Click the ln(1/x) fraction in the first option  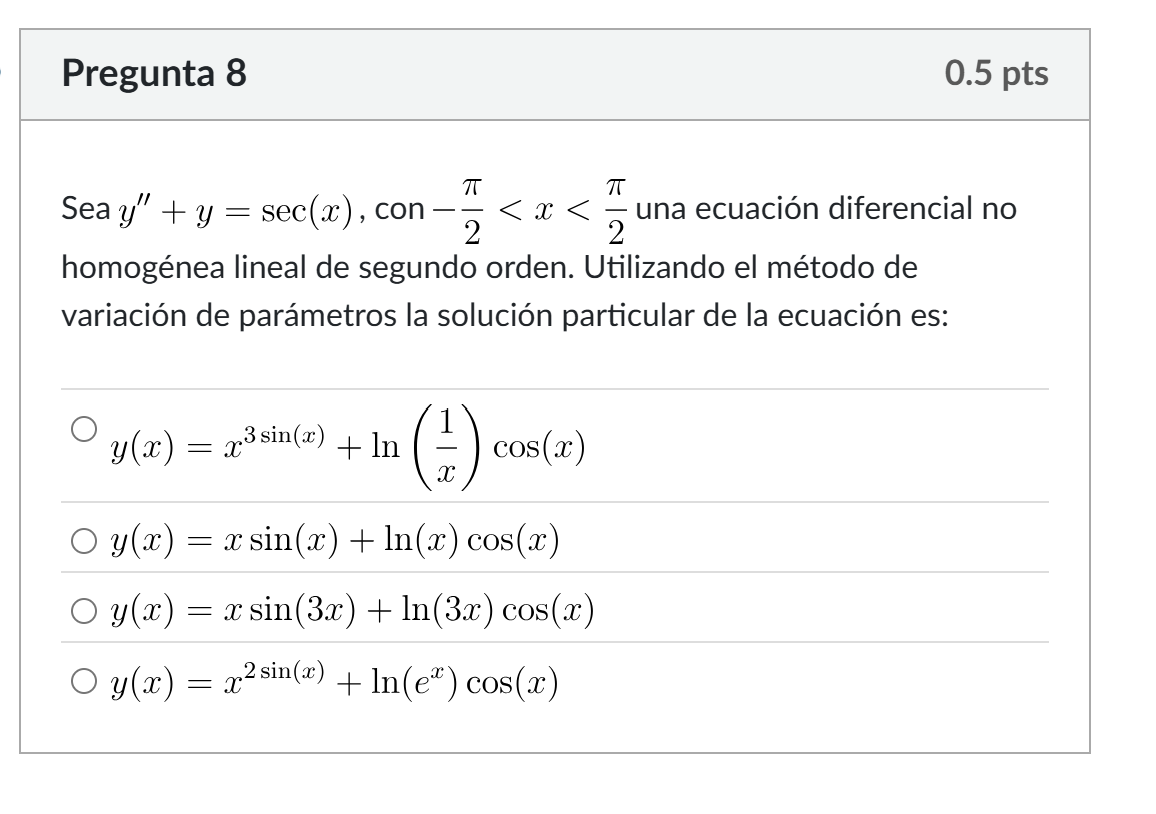[x=426, y=447]
